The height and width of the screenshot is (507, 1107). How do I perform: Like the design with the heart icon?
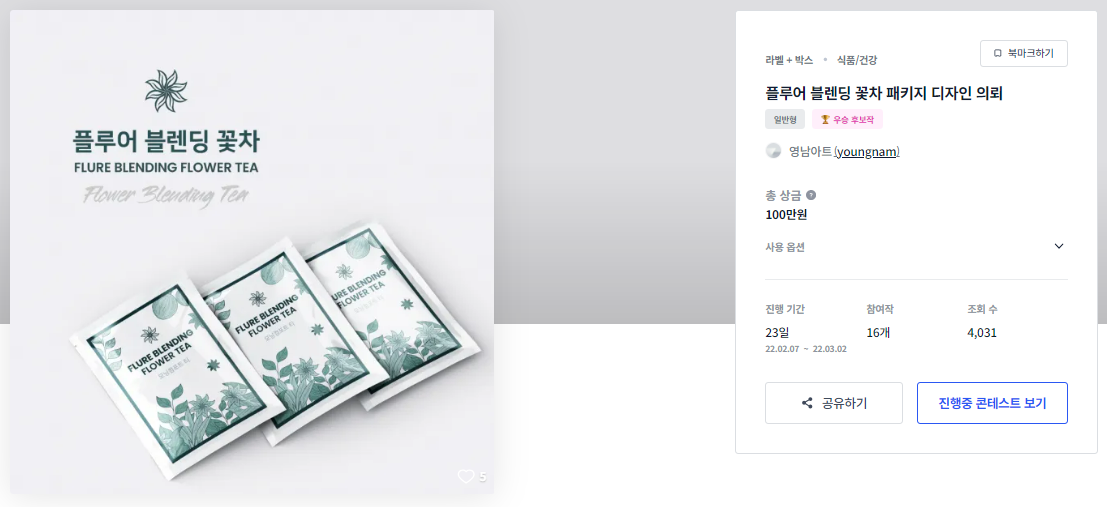coord(465,477)
